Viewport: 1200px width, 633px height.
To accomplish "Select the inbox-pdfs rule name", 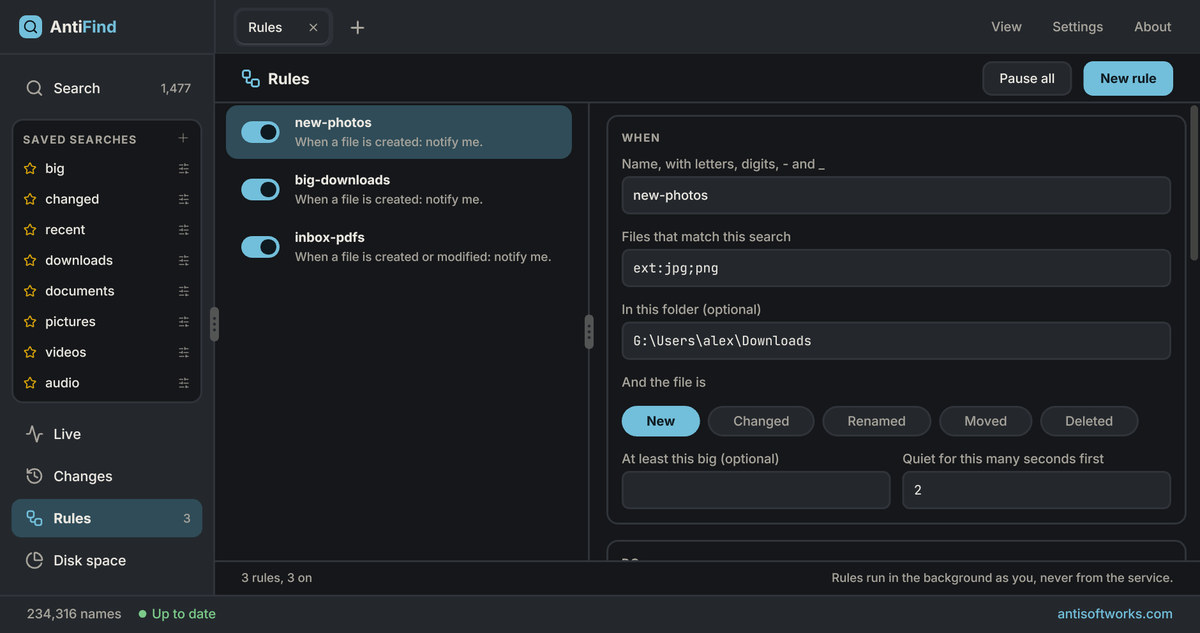I will click(x=329, y=237).
